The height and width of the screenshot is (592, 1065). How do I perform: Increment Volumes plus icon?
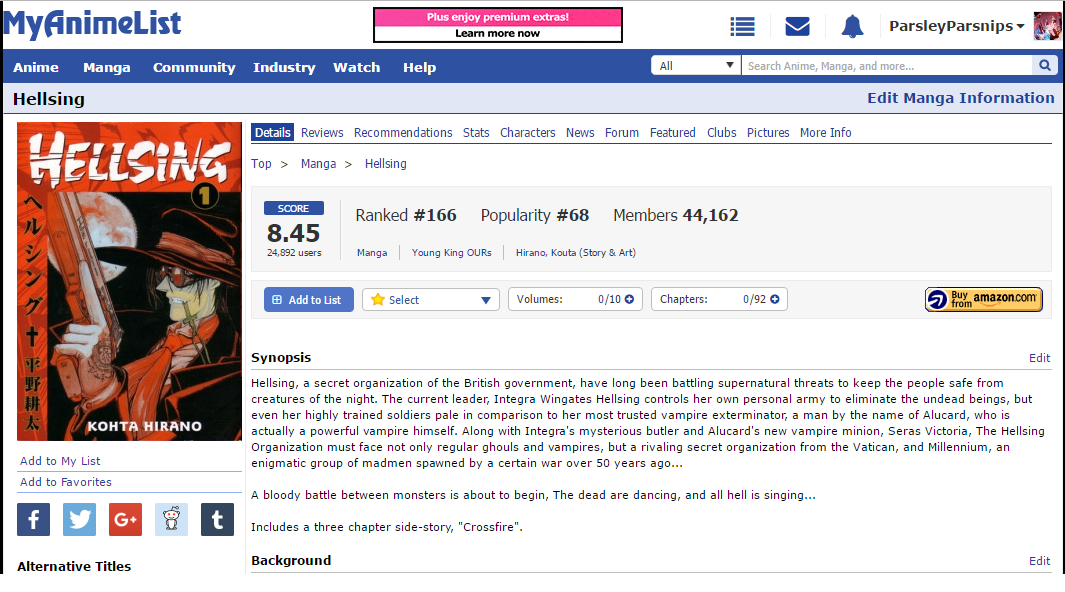[630, 299]
